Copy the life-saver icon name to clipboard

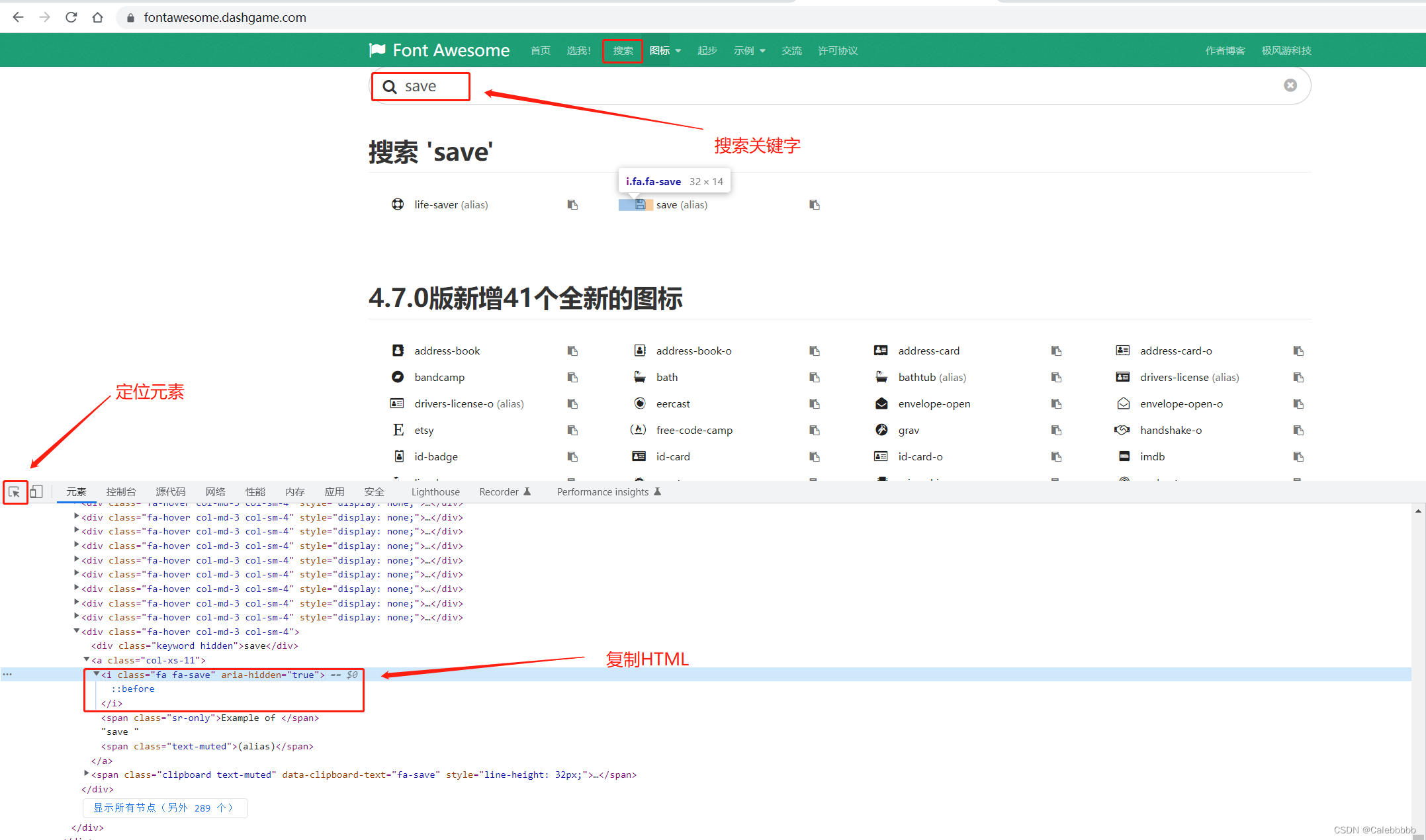(572, 204)
